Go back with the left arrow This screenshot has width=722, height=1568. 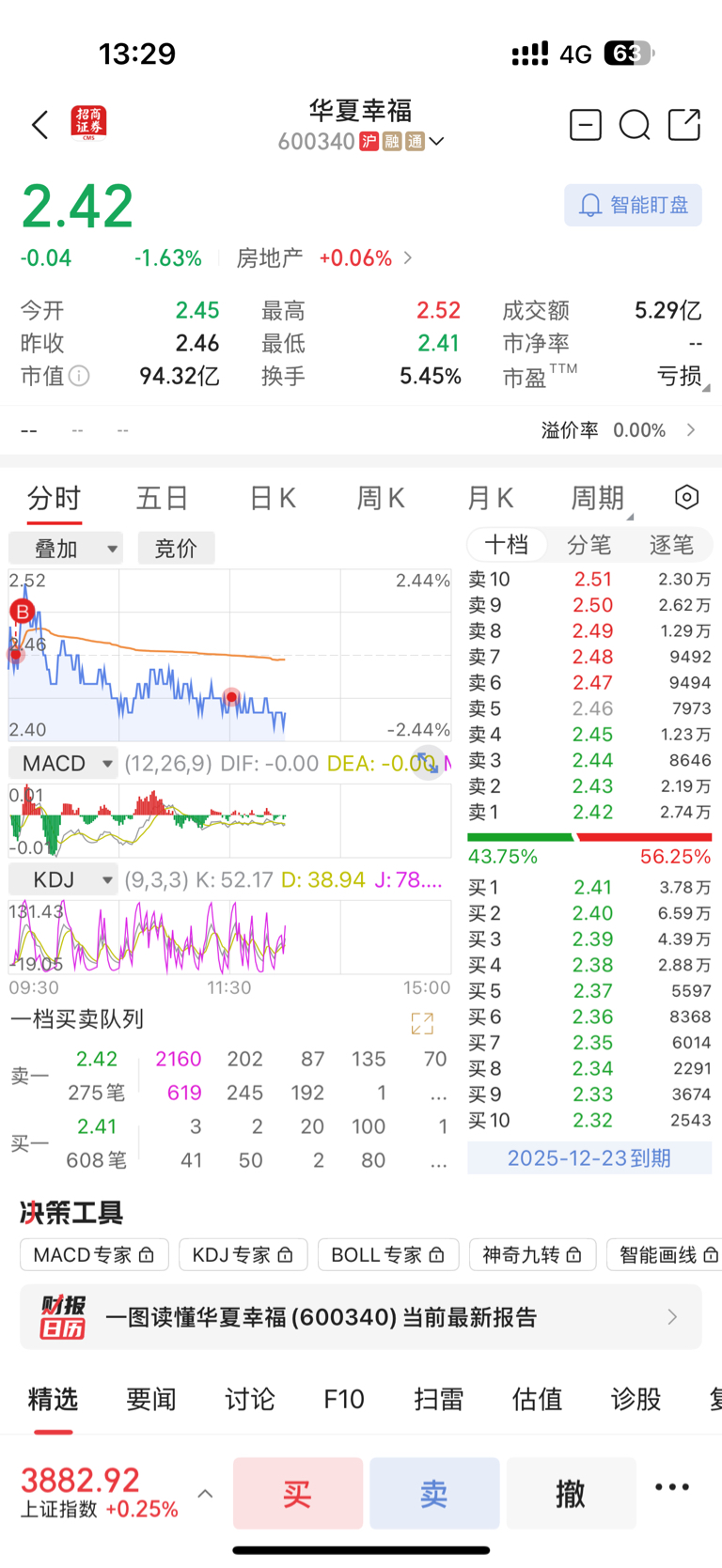click(39, 125)
